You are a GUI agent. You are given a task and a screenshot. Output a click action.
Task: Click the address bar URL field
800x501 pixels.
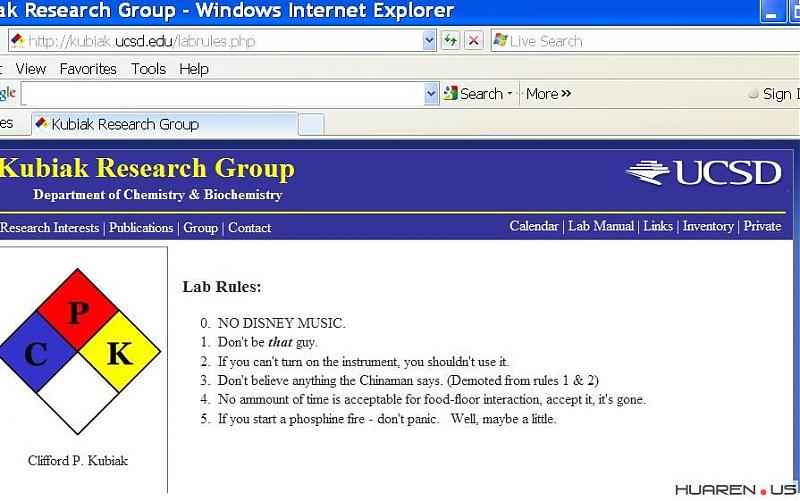coord(220,41)
